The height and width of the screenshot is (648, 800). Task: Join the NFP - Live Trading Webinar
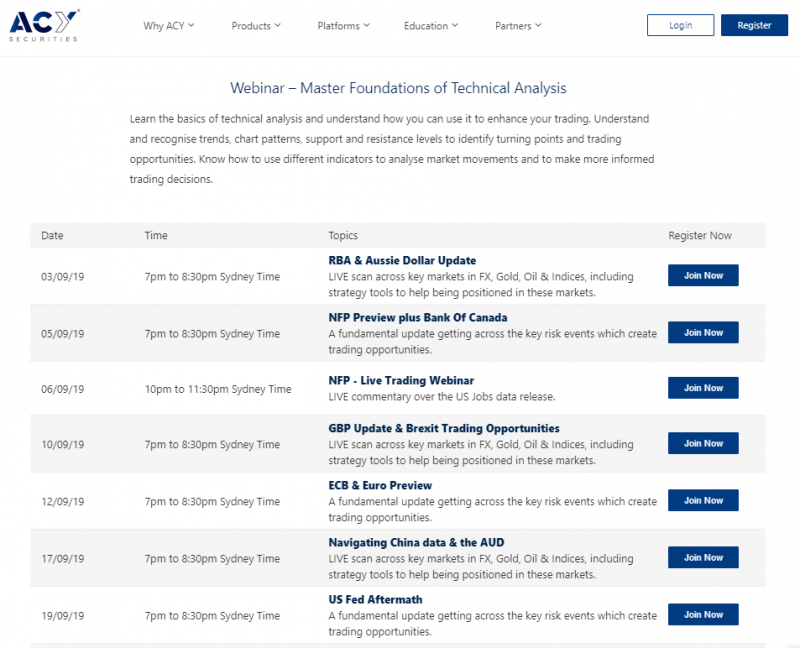click(x=703, y=388)
